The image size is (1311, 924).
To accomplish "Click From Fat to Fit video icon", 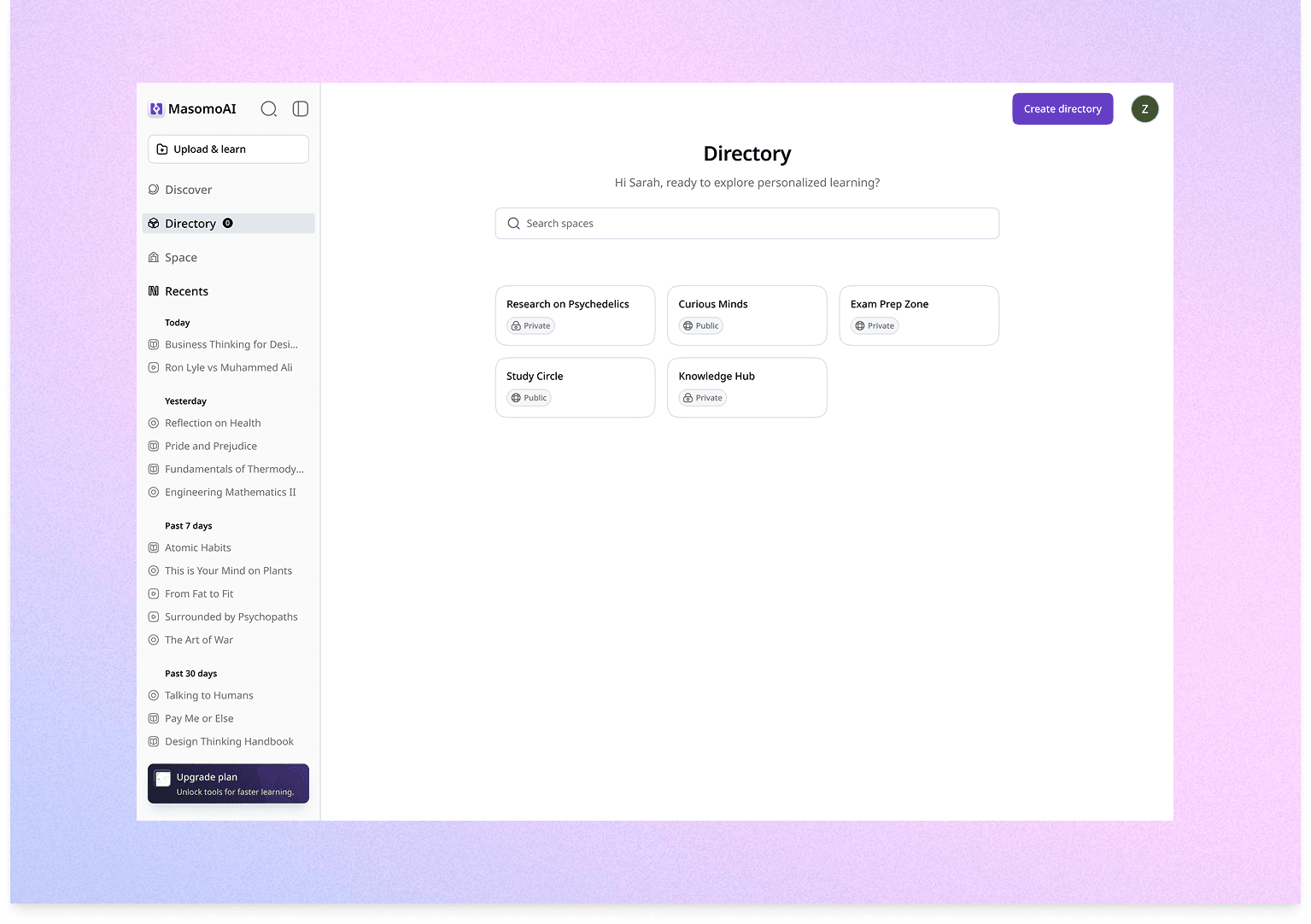I will click(154, 594).
